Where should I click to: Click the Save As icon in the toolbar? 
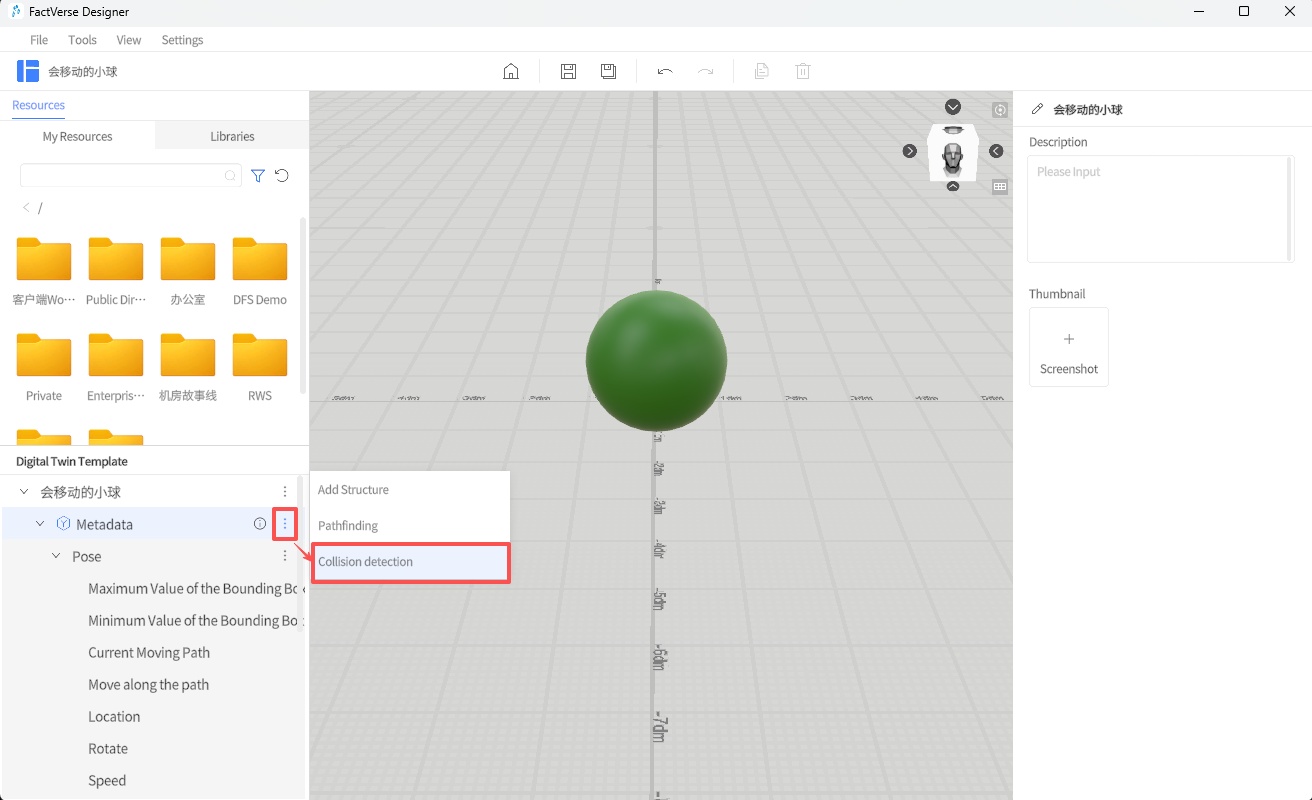(x=608, y=71)
